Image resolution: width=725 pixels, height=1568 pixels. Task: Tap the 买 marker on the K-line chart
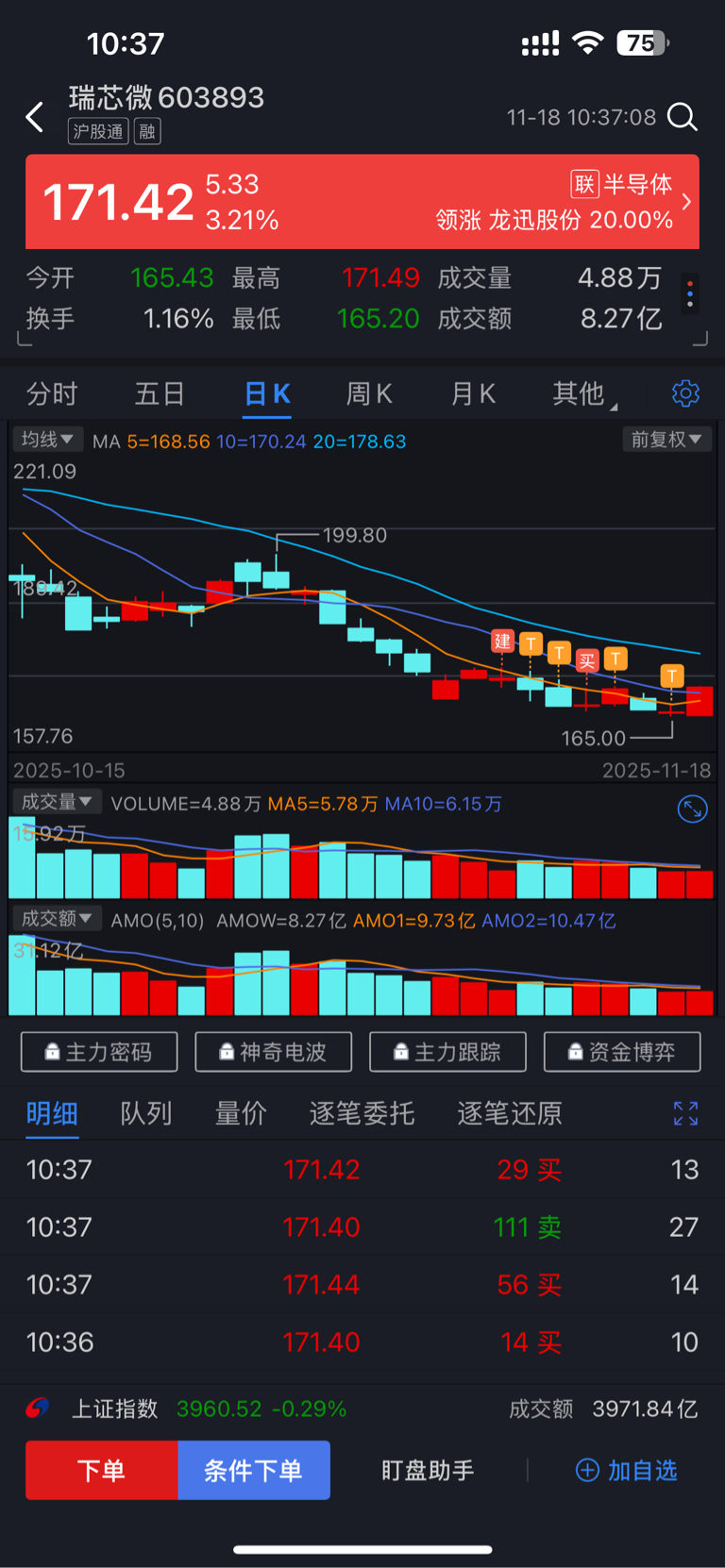coord(587,660)
